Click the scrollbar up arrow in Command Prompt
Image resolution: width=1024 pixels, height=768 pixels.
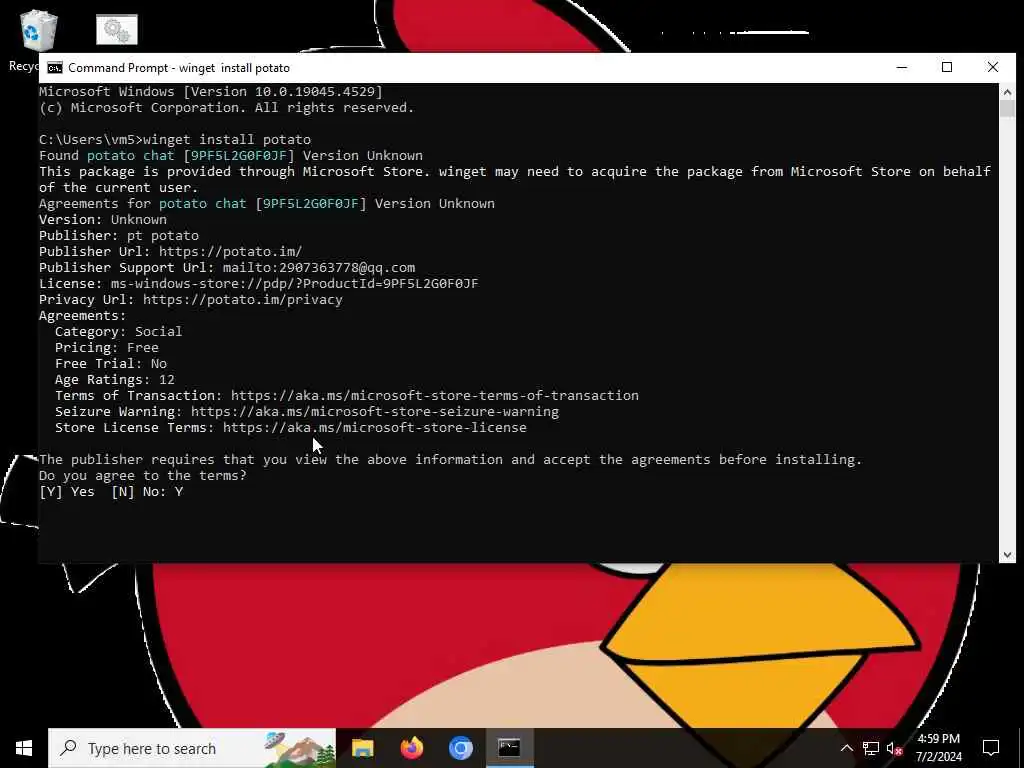[1006, 92]
